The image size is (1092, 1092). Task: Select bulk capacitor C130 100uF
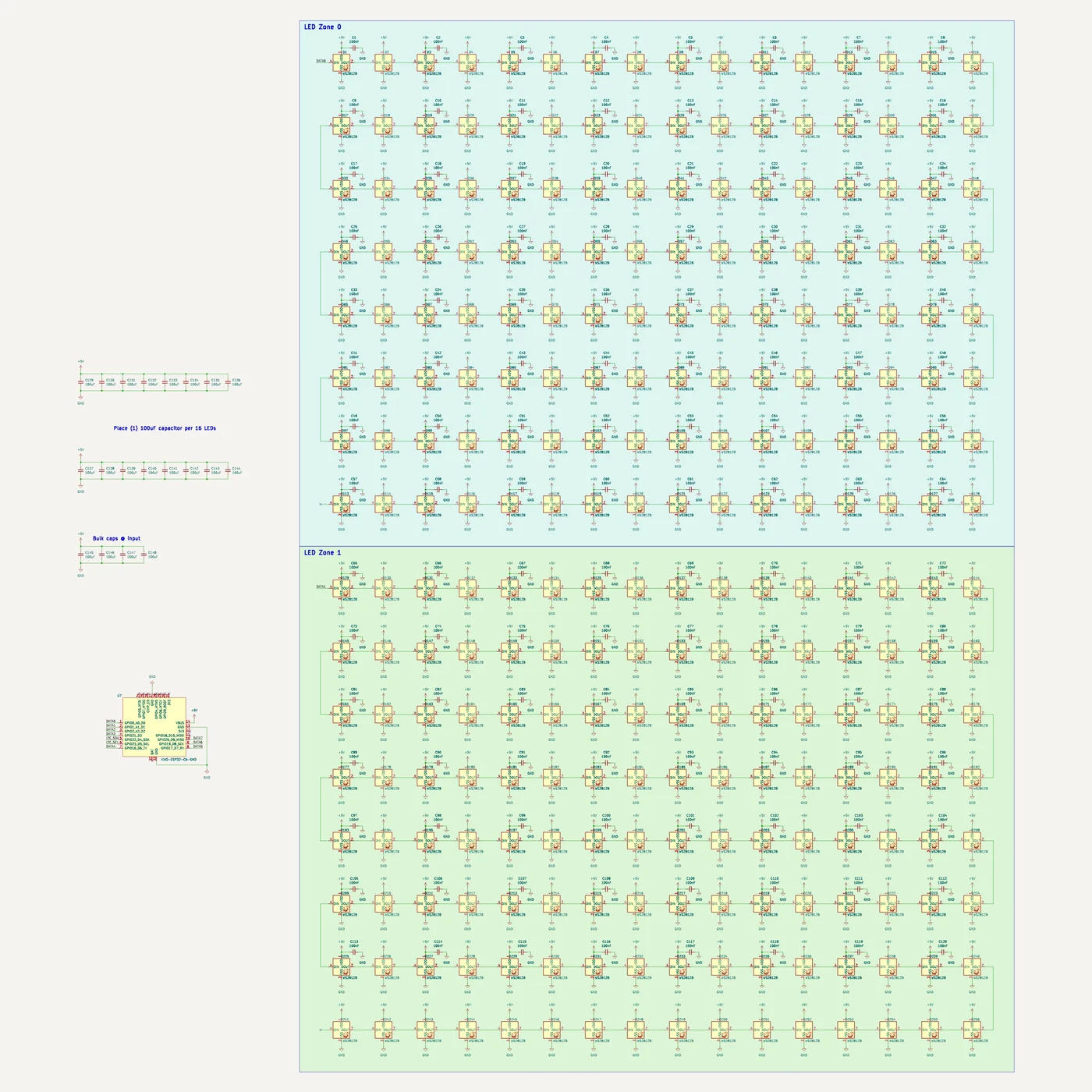point(101,382)
